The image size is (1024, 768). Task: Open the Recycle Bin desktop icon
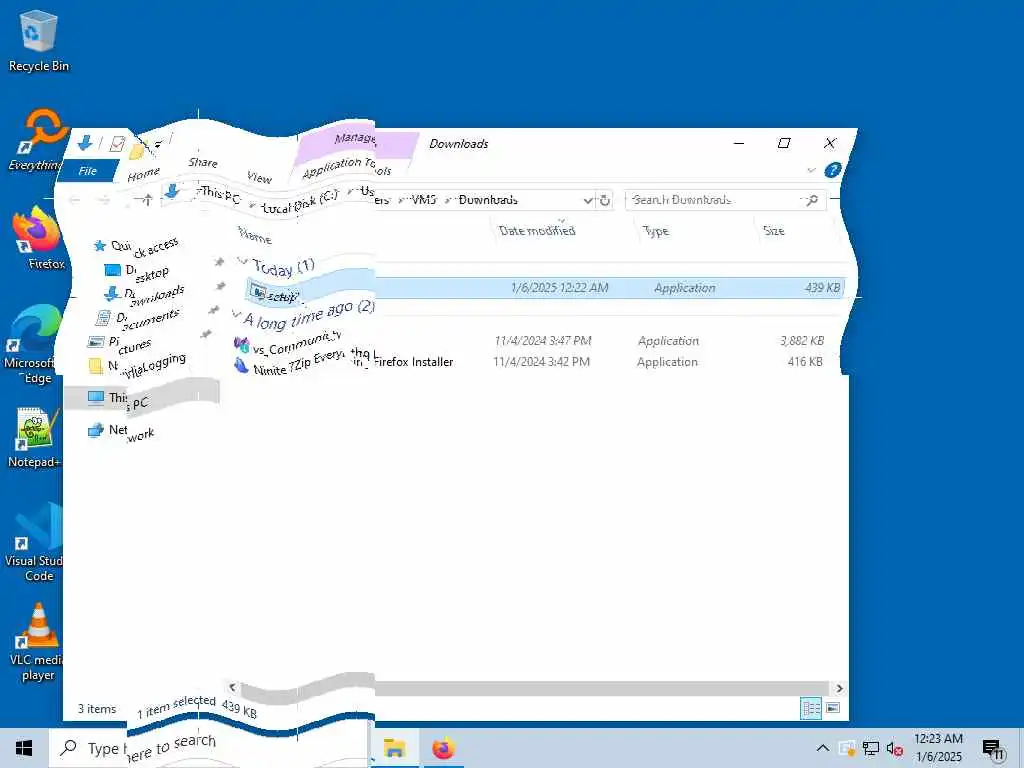click(x=39, y=41)
